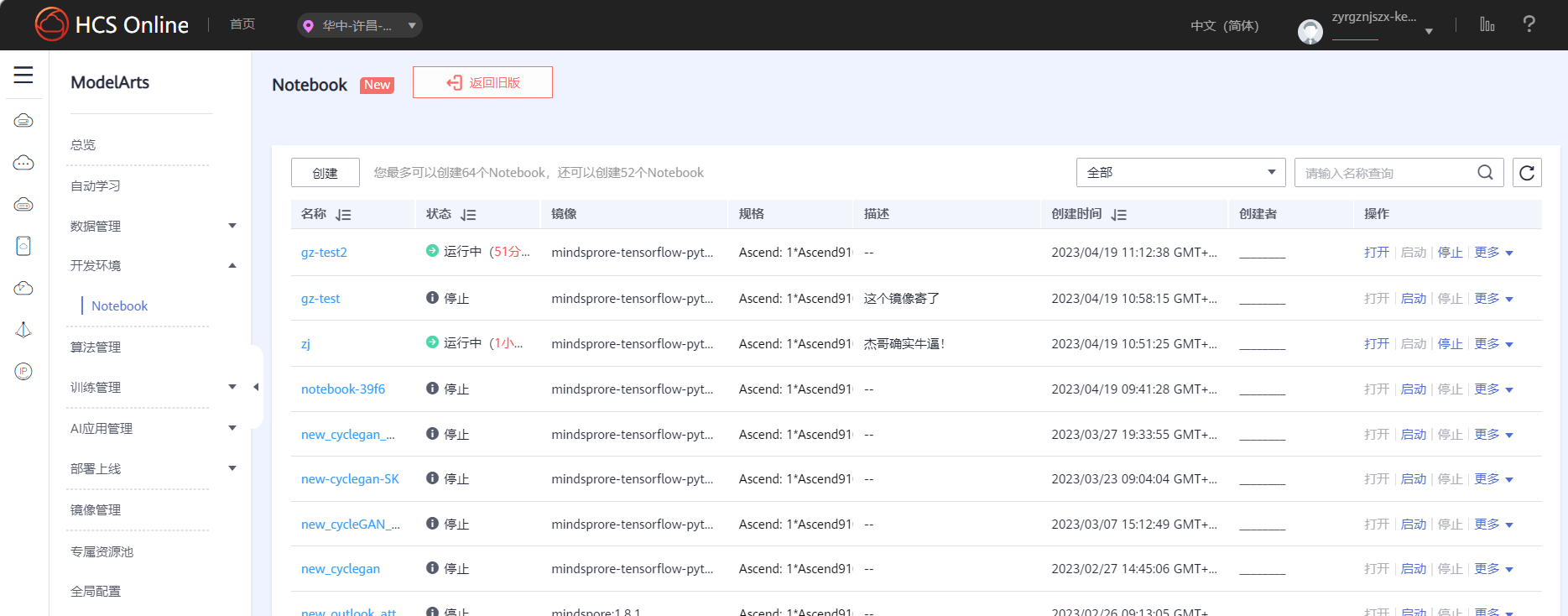
Task: Click stopped info icon for notebook-39f6
Action: (432, 389)
